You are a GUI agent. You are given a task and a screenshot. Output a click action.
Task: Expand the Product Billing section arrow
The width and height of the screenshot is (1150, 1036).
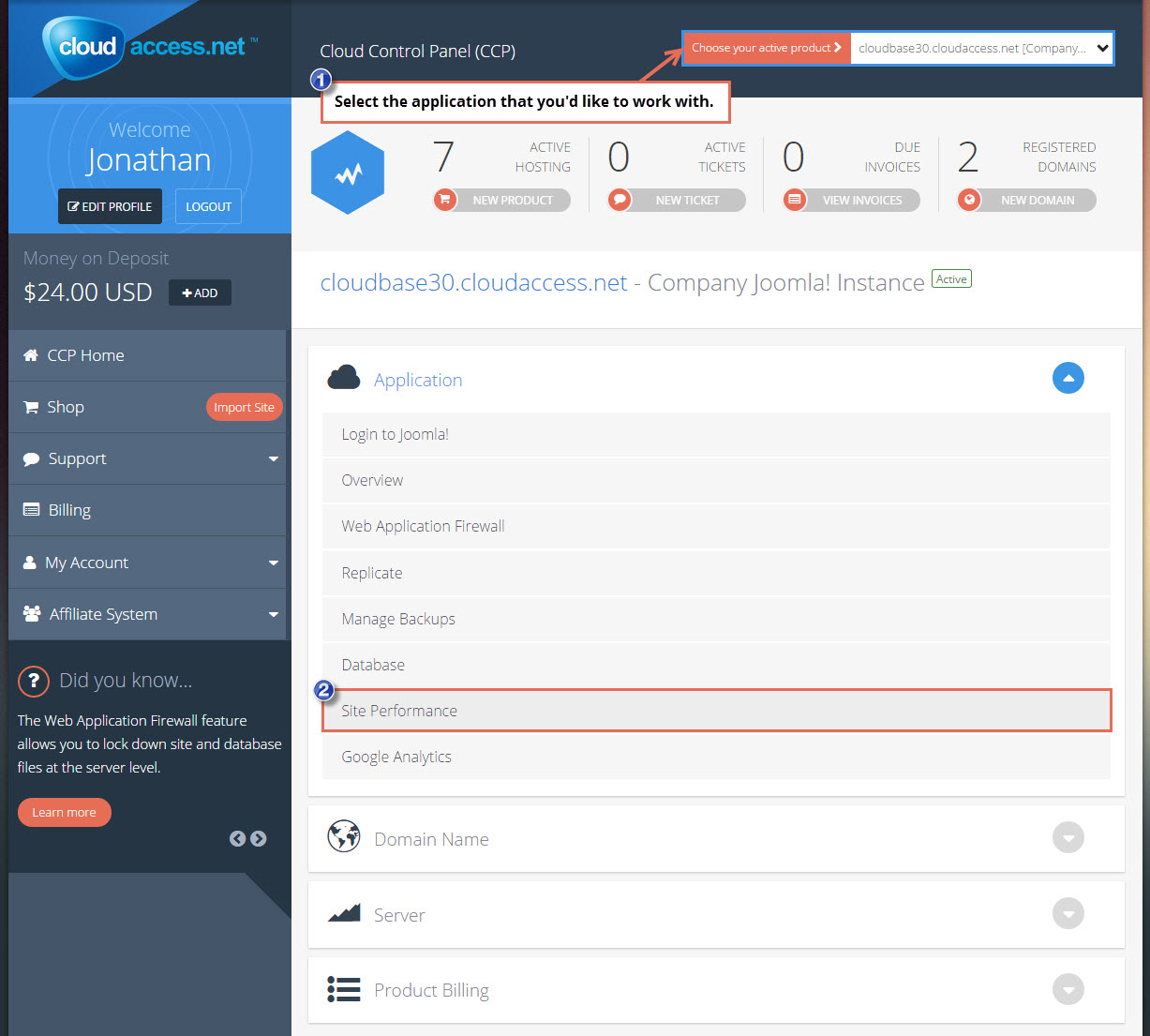coord(1068,989)
